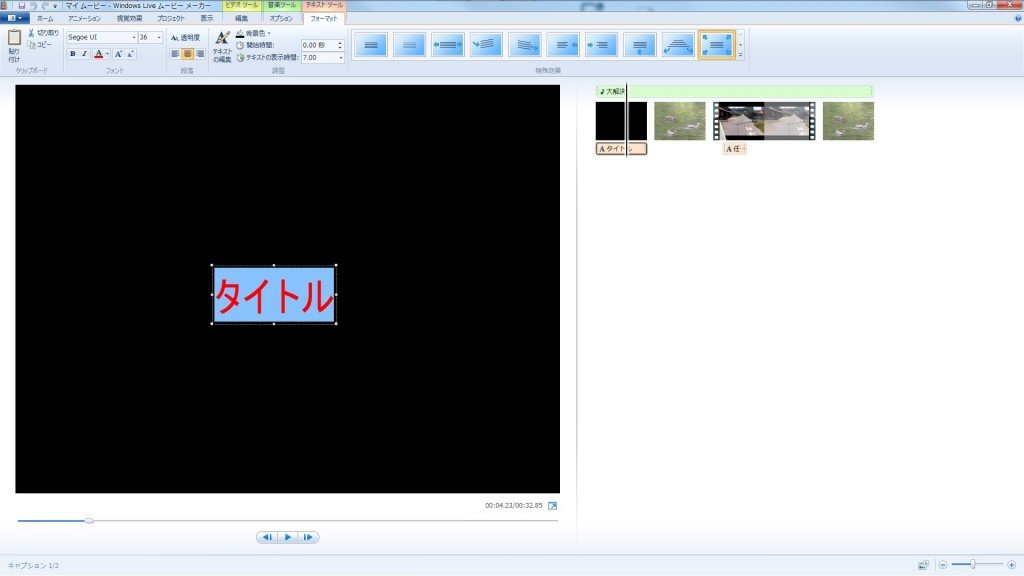Switch to the アニメーション ribbon tab
The image size is (1024, 576).
point(83,18)
